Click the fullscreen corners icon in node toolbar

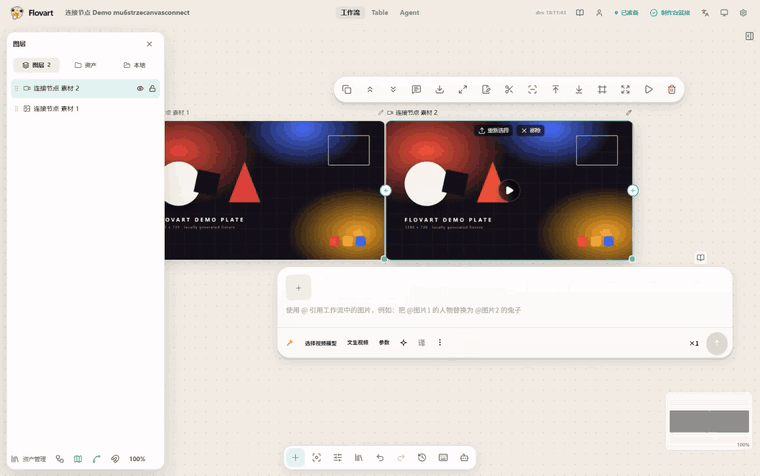tap(625, 89)
